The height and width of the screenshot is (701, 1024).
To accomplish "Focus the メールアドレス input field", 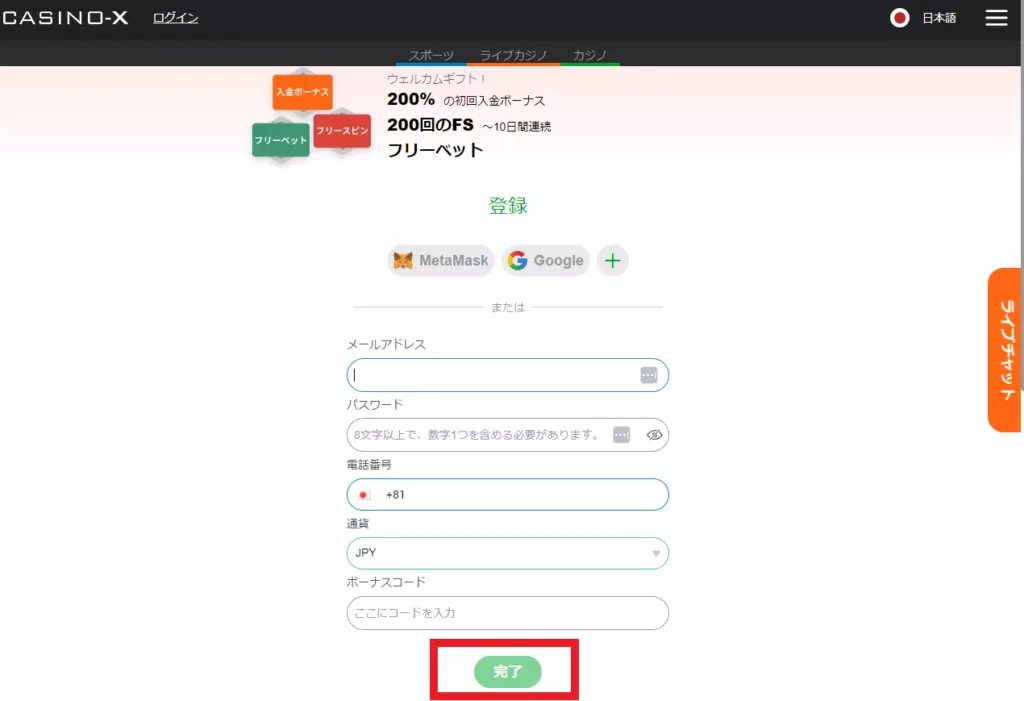I will [x=507, y=375].
